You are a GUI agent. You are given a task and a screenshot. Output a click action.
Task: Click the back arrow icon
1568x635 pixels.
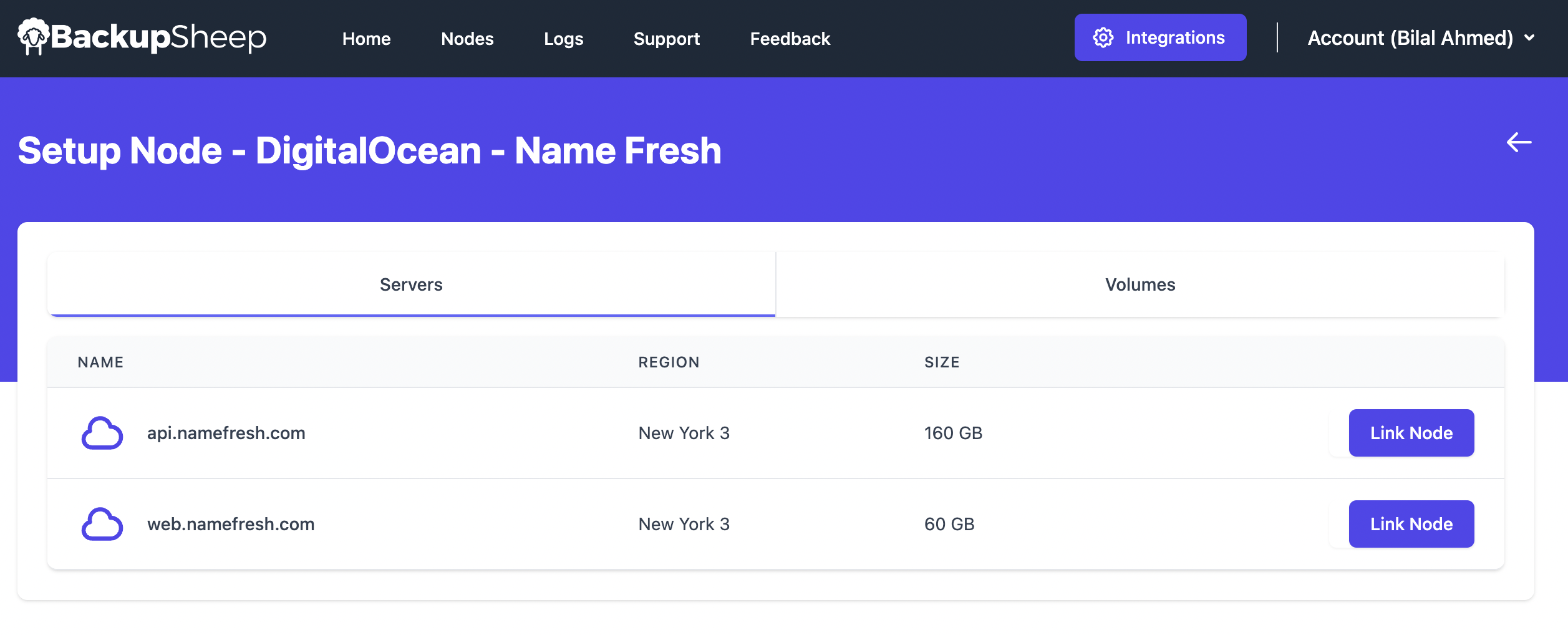coord(1519,142)
